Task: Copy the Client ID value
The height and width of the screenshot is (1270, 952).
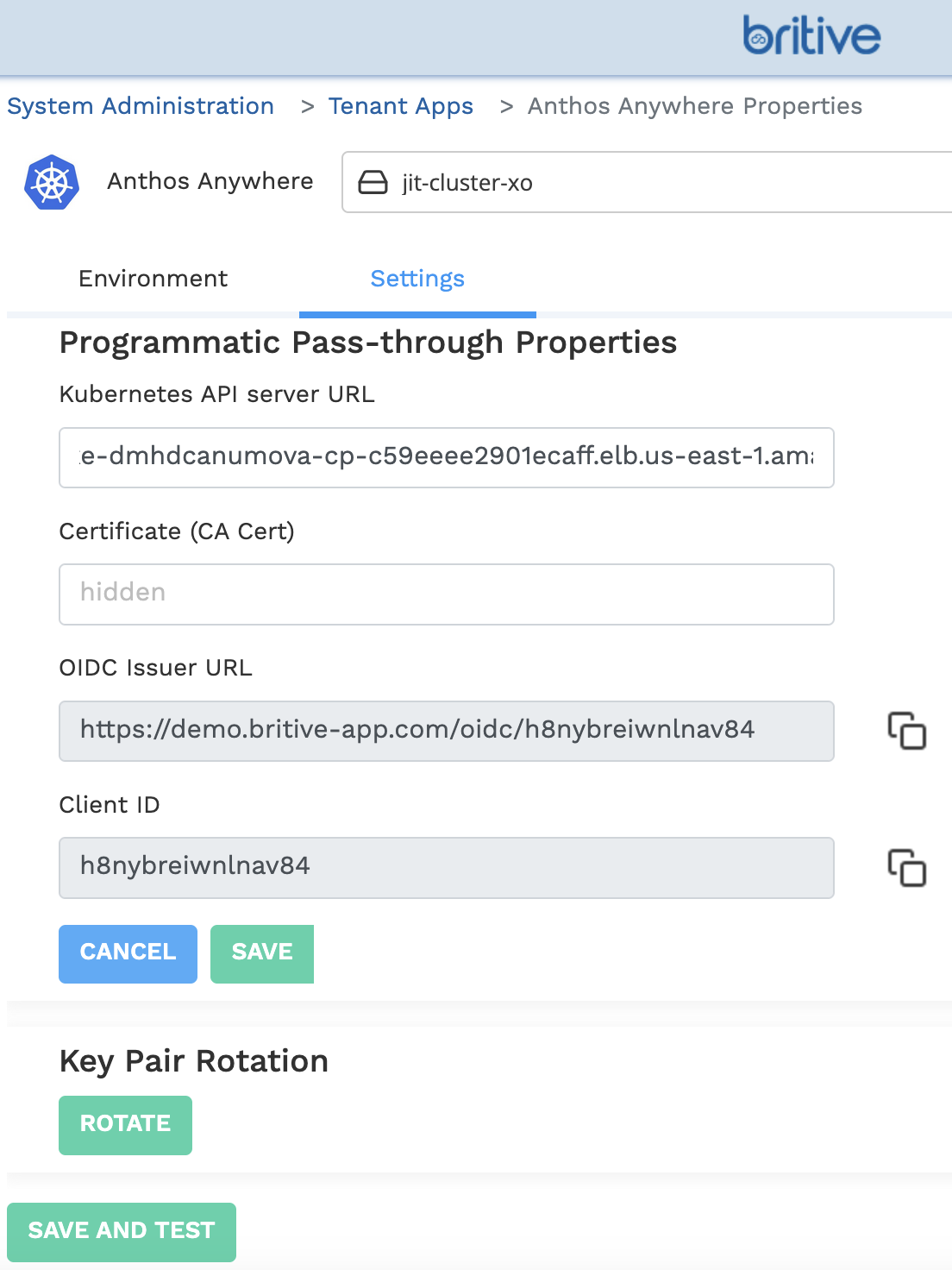Action: [906, 868]
